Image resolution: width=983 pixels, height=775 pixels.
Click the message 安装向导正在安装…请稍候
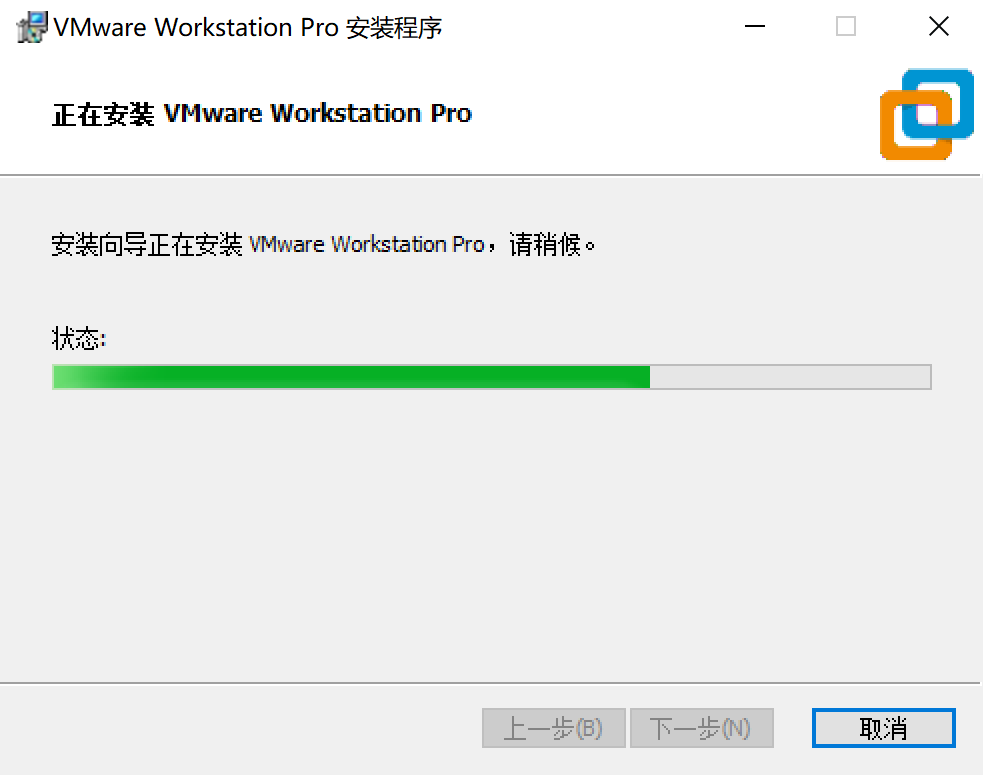323,244
